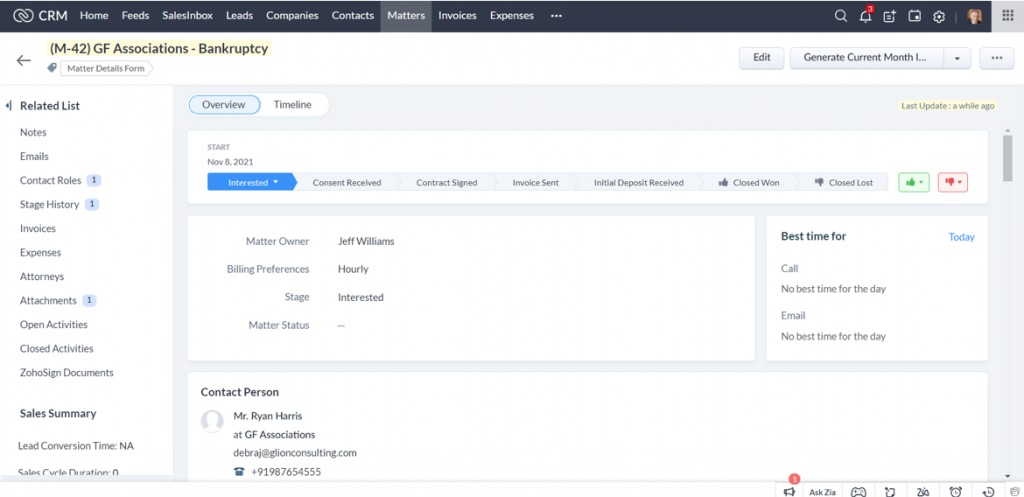This screenshot has height=497, width=1024.
Task: Open the notifications bell icon
Action: [866, 16]
